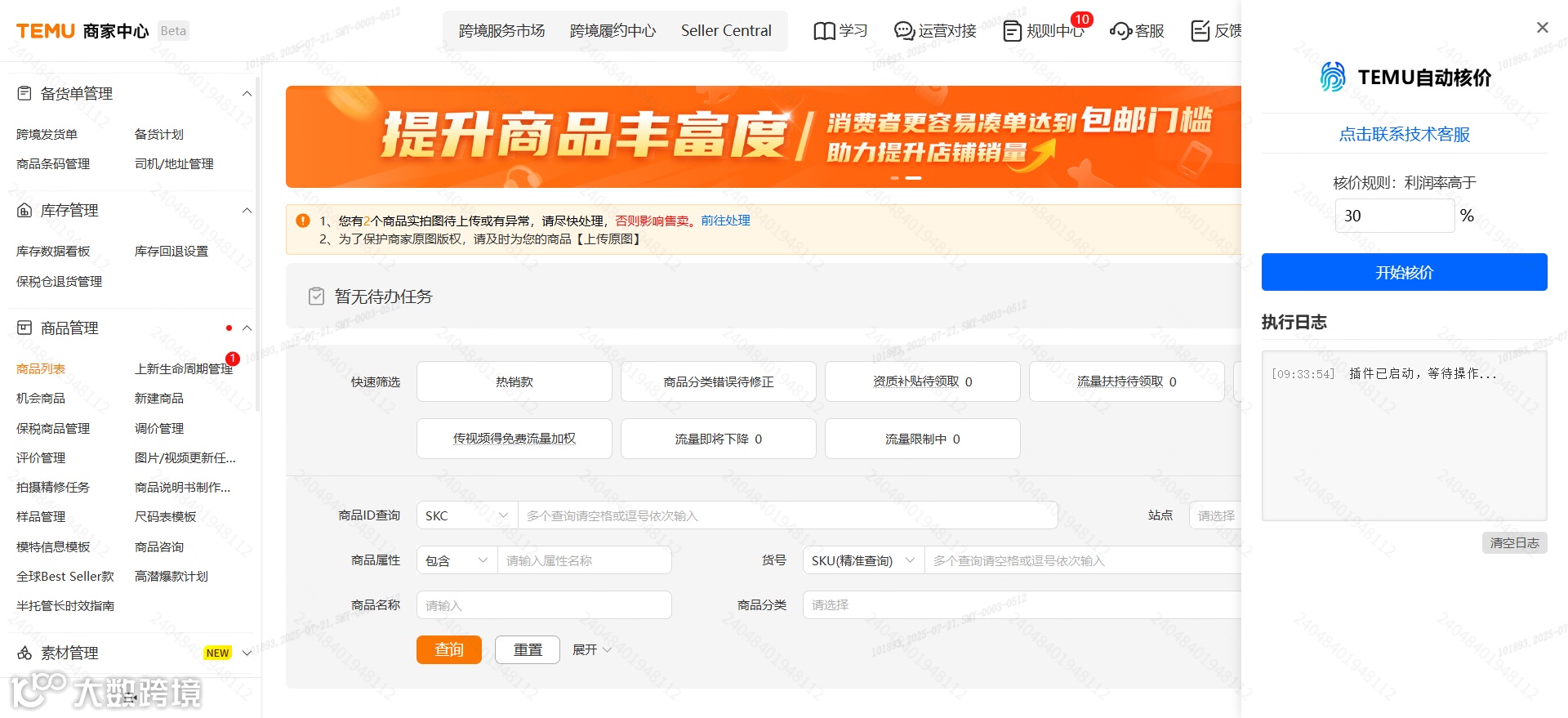Open 机会商品 menu item
Image resolution: width=1568 pixels, height=718 pixels.
41,398
